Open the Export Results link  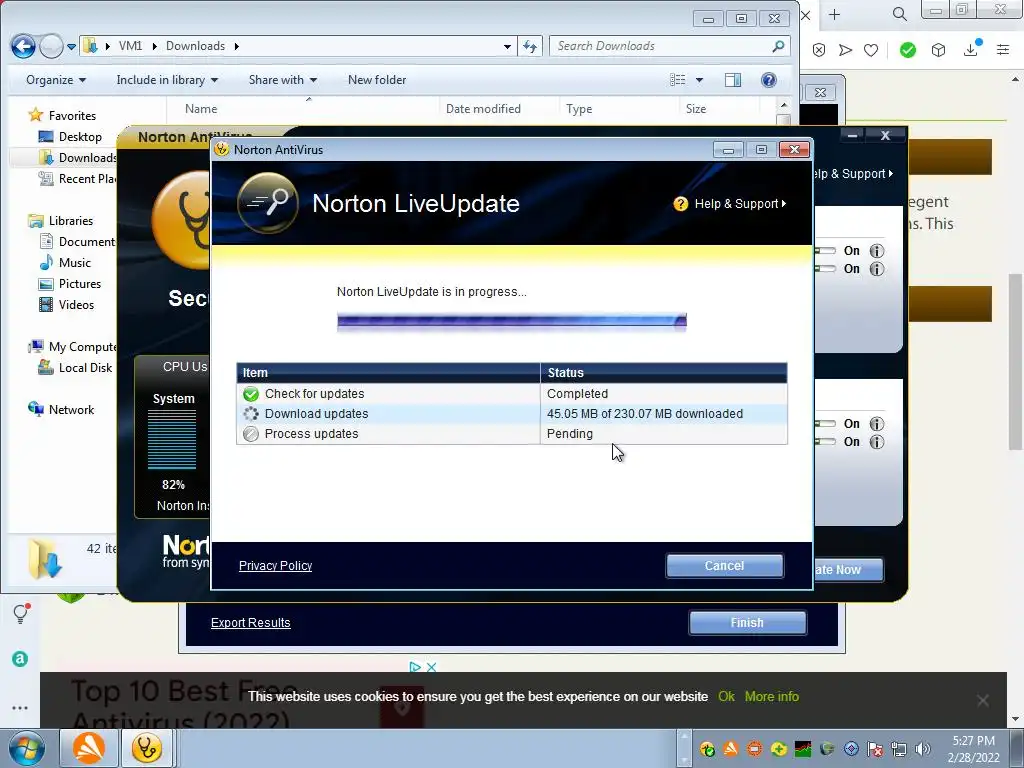[x=250, y=622]
